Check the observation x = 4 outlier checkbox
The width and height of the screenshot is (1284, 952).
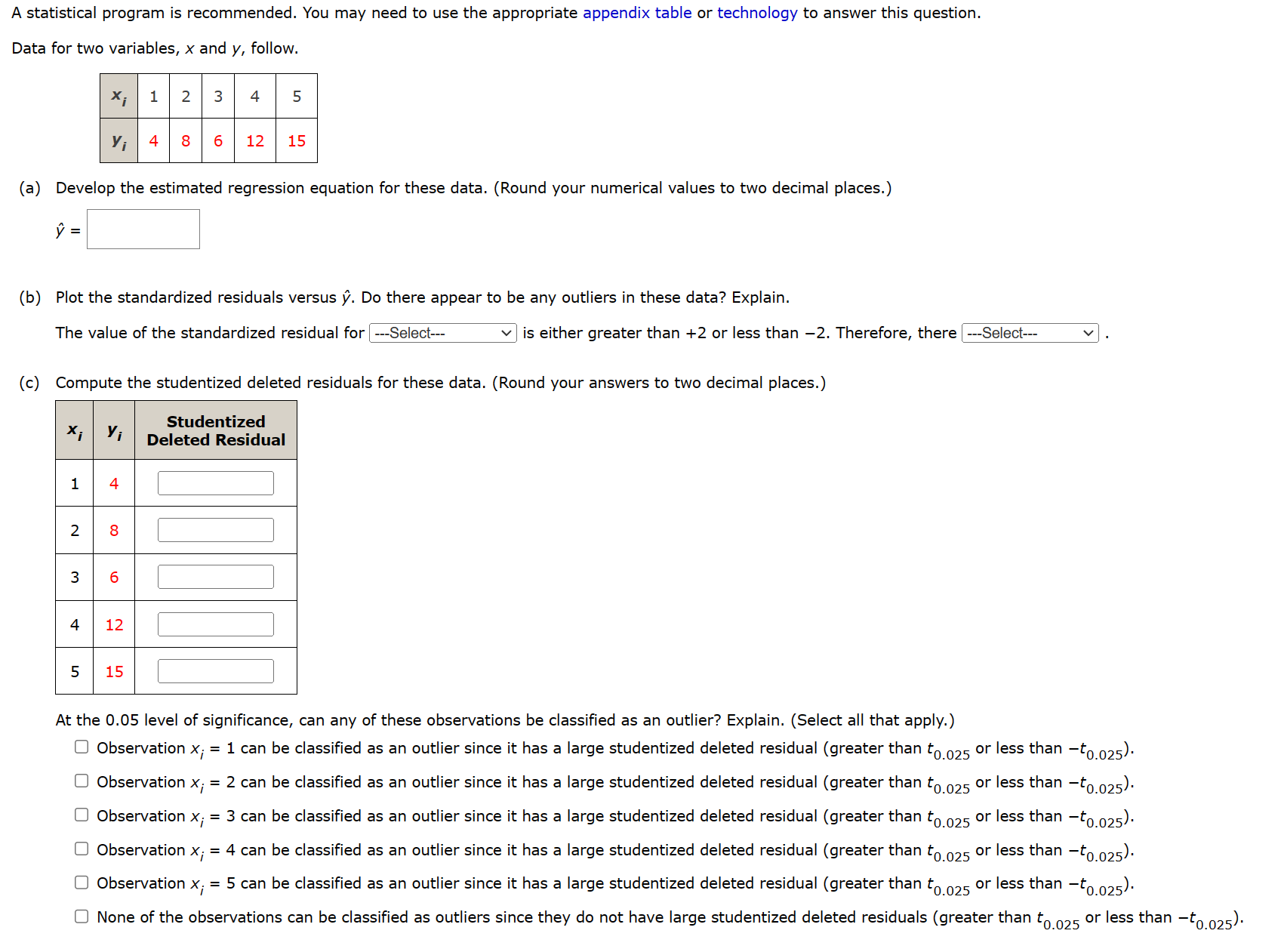coord(81,849)
